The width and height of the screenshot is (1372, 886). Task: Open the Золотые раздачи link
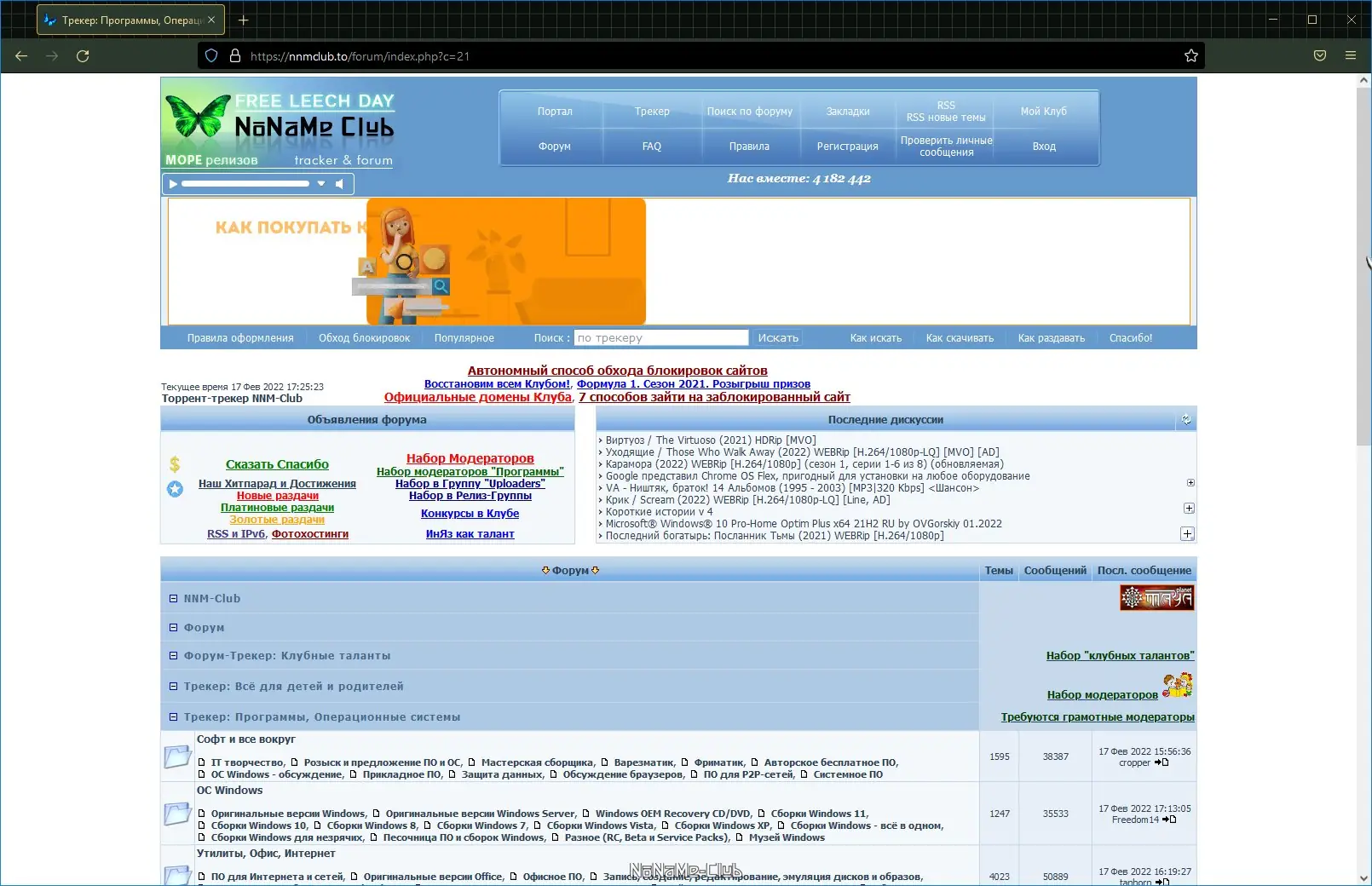click(277, 520)
